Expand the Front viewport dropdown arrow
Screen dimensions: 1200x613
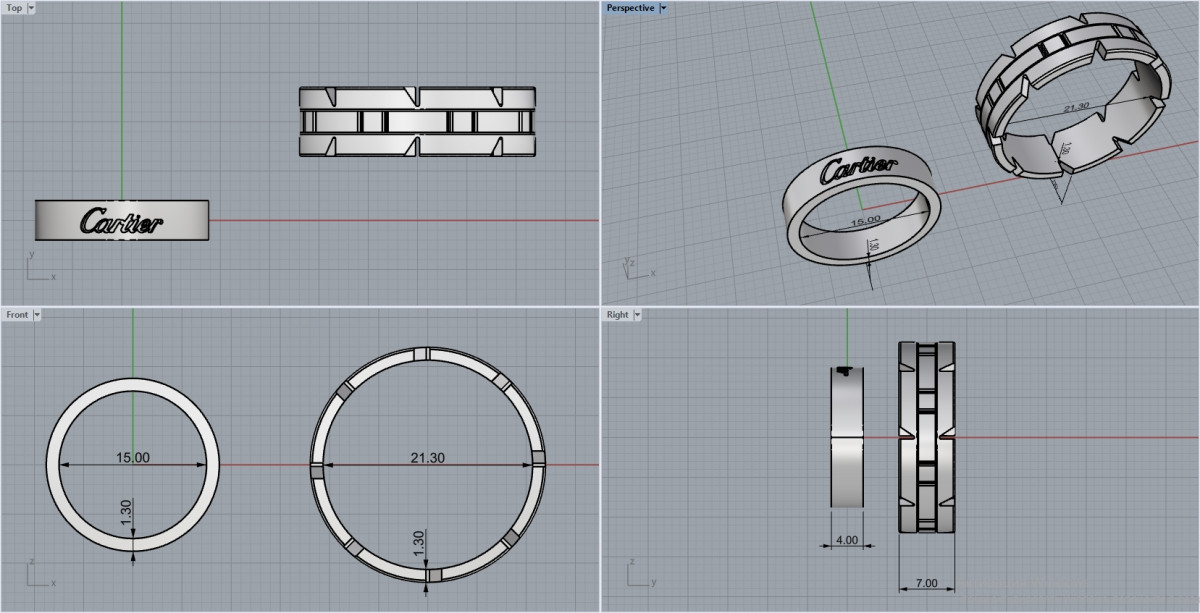click(x=37, y=315)
